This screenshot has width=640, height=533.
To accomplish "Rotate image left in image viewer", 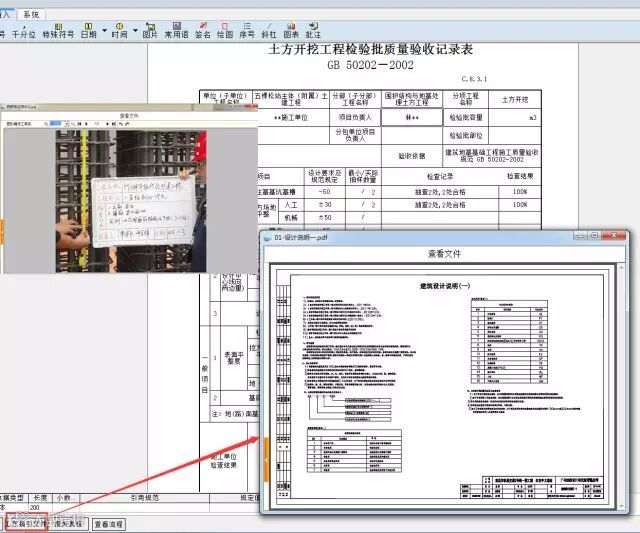I will coord(121,124).
